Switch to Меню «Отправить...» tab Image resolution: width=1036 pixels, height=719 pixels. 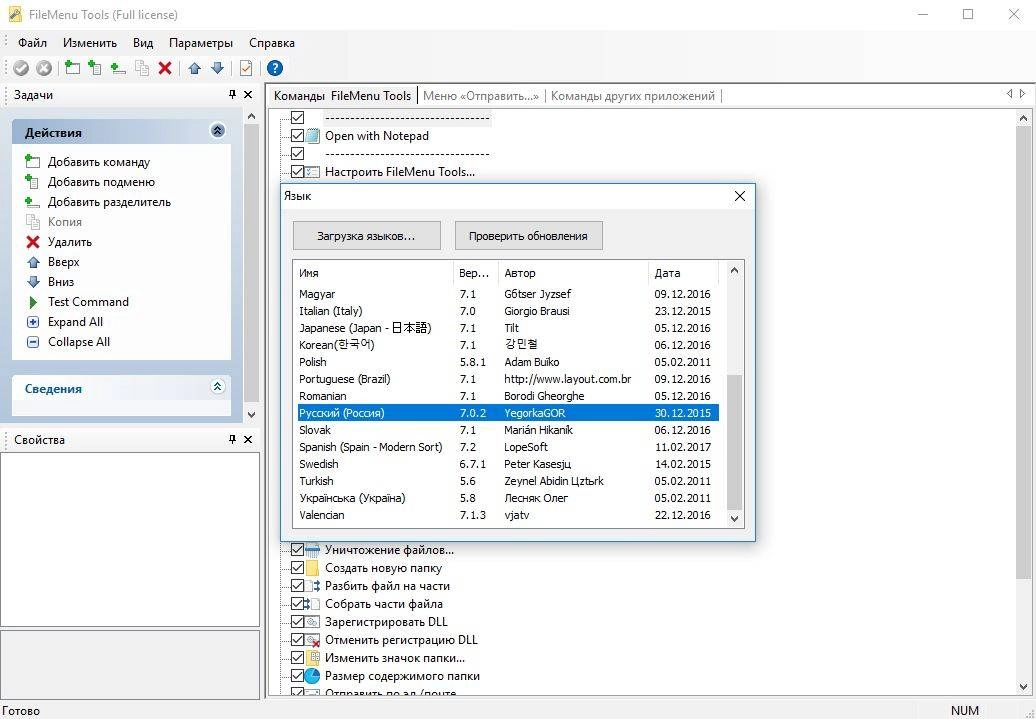(480, 96)
